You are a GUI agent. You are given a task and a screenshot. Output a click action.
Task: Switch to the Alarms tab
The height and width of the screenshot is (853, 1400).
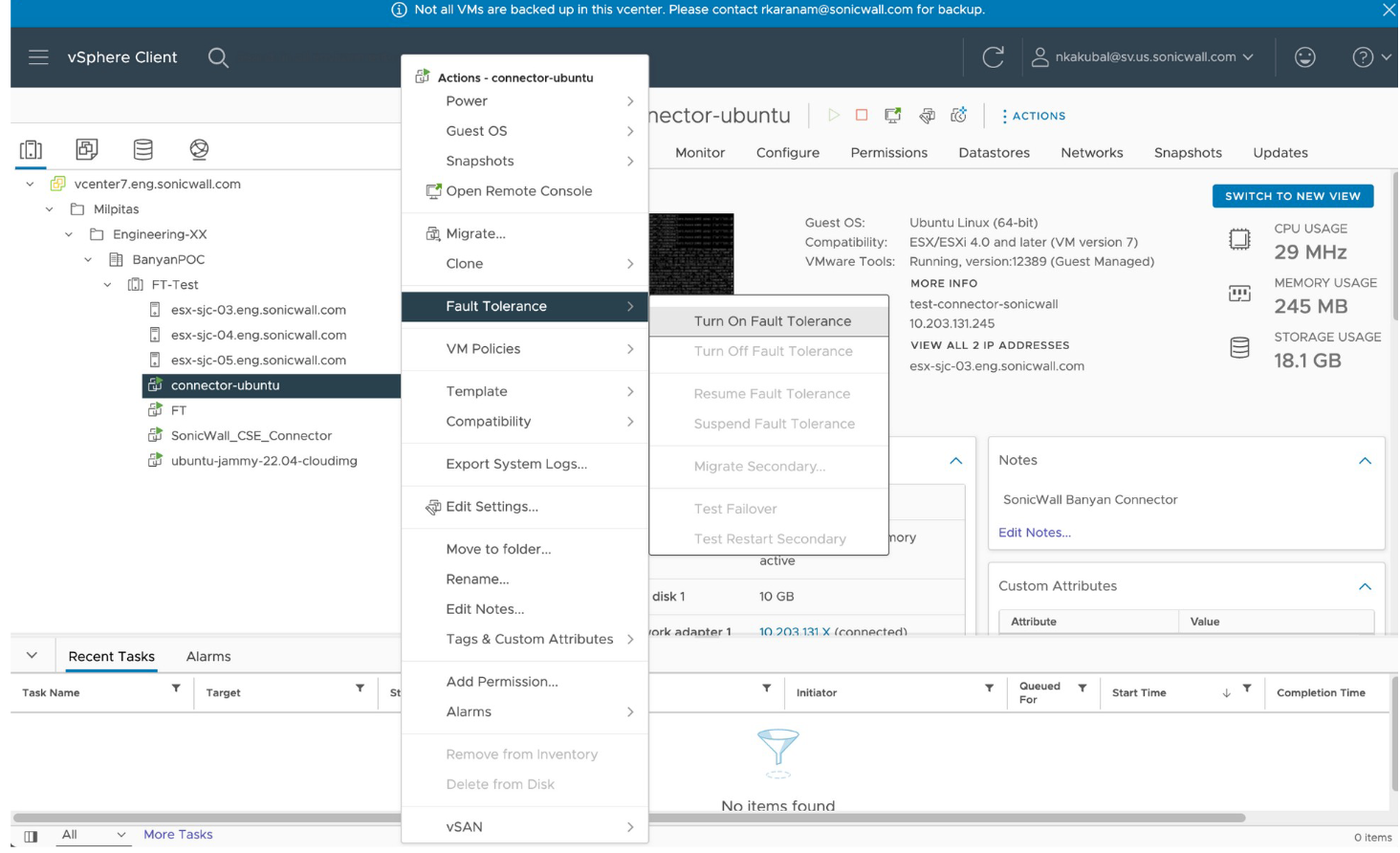208,657
